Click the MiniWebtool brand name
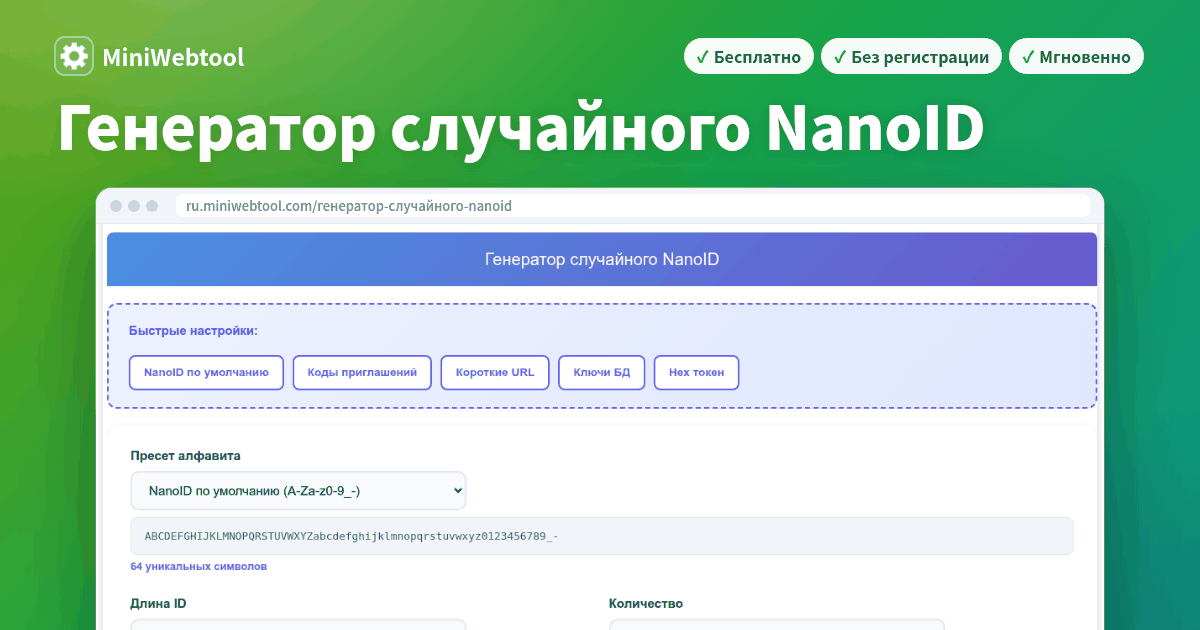The image size is (1200, 630). point(173,58)
